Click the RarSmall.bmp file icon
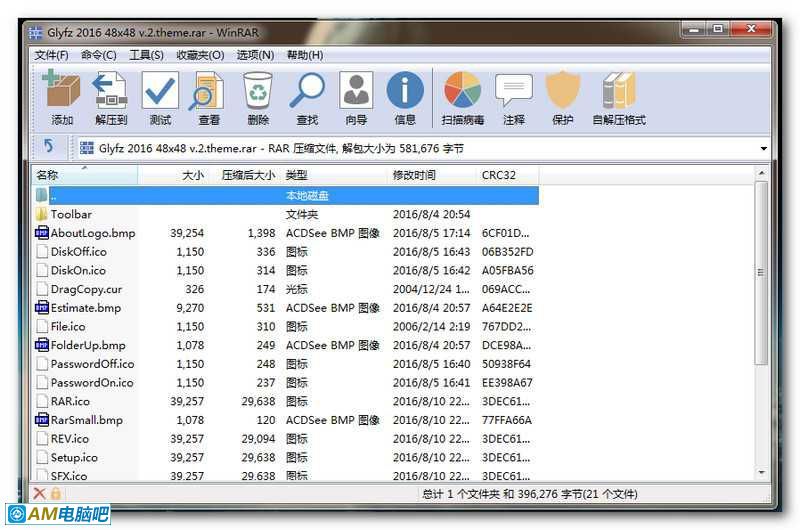800x530 pixels. 41,420
